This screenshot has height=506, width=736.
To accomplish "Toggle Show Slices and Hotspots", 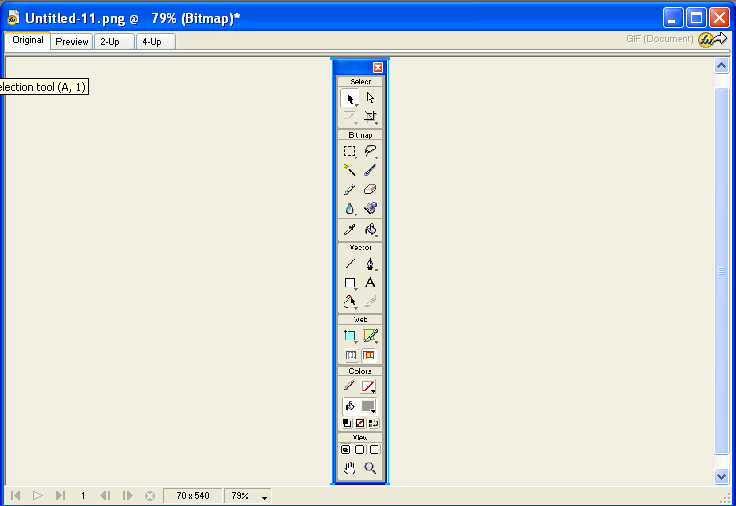I will click(369, 354).
